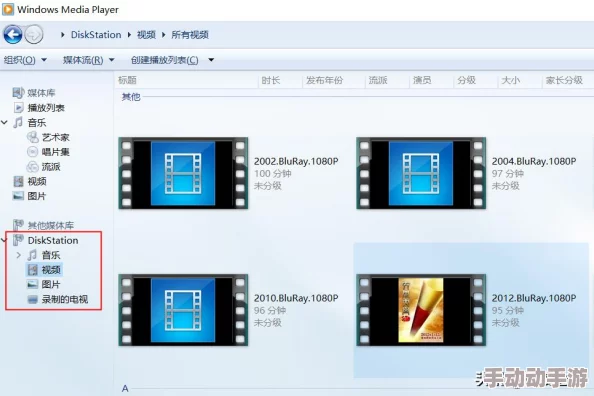Sort by the 时长 column header
The height and width of the screenshot is (396, 594).
270,80
